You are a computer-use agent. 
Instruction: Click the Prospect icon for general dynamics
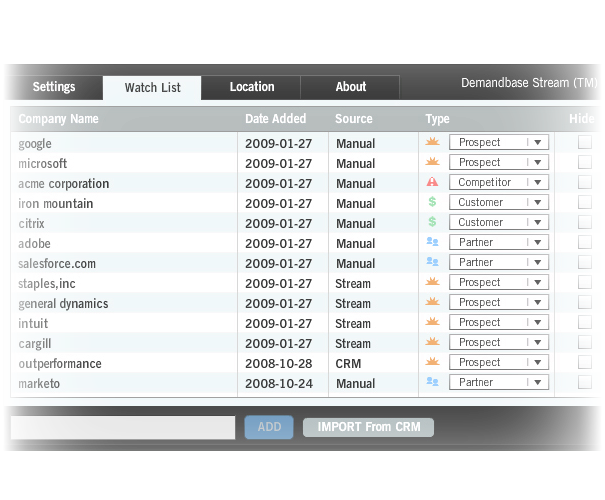click(x=432, y=302)
